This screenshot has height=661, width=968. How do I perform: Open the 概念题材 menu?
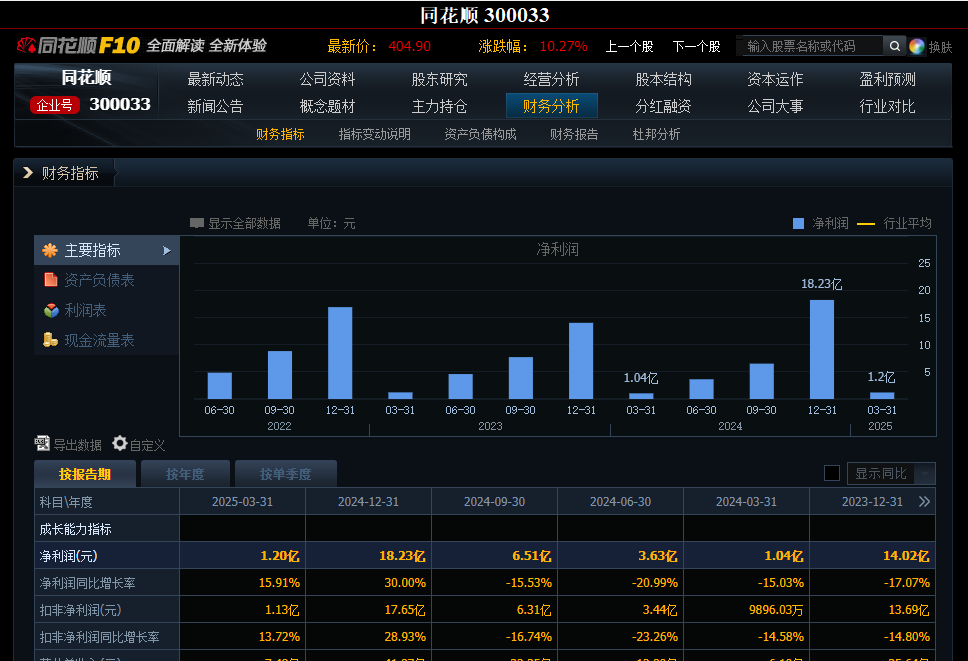[x=327, y=106]
